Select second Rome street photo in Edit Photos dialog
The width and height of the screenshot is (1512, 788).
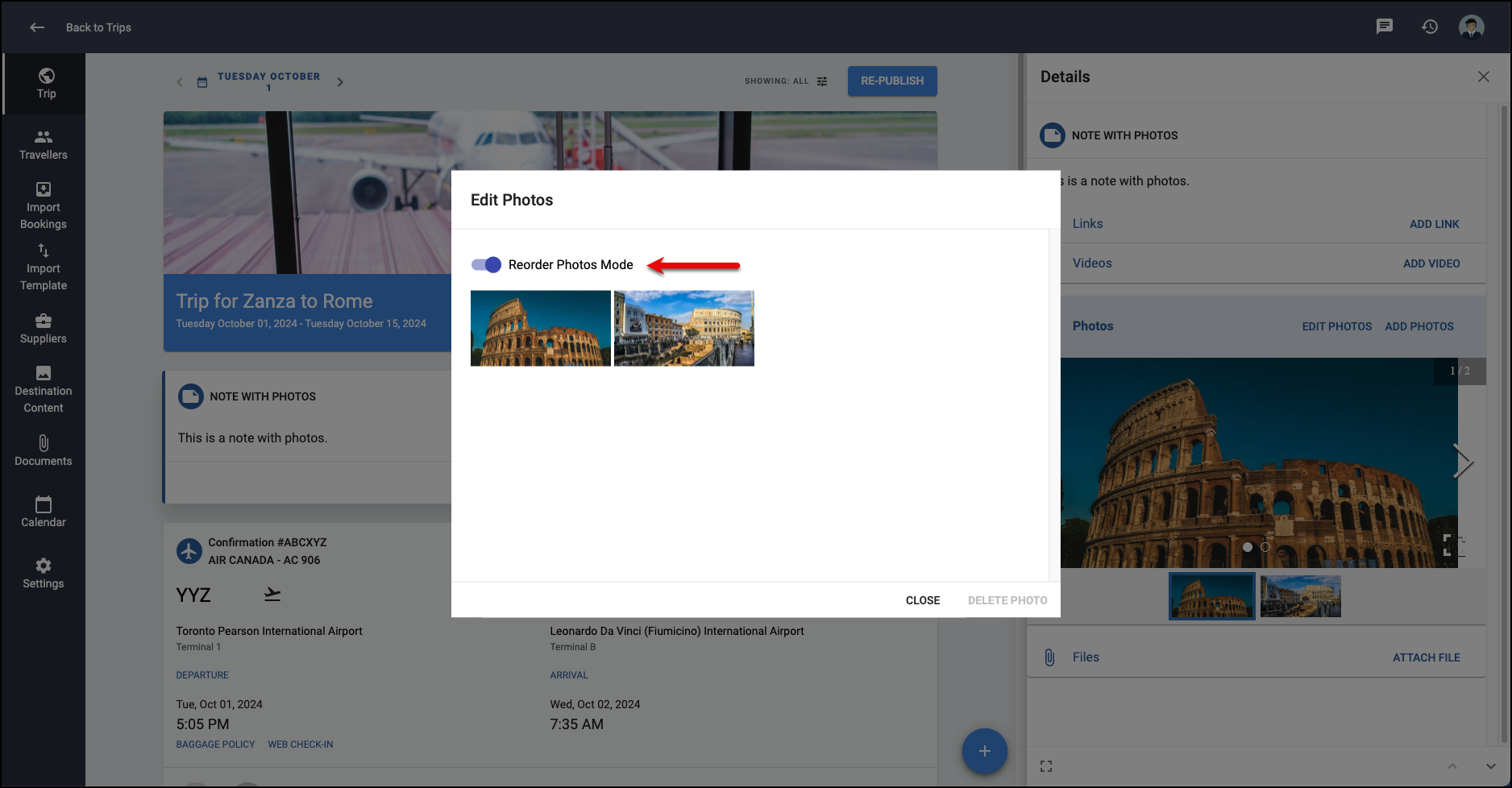point(684,329)
